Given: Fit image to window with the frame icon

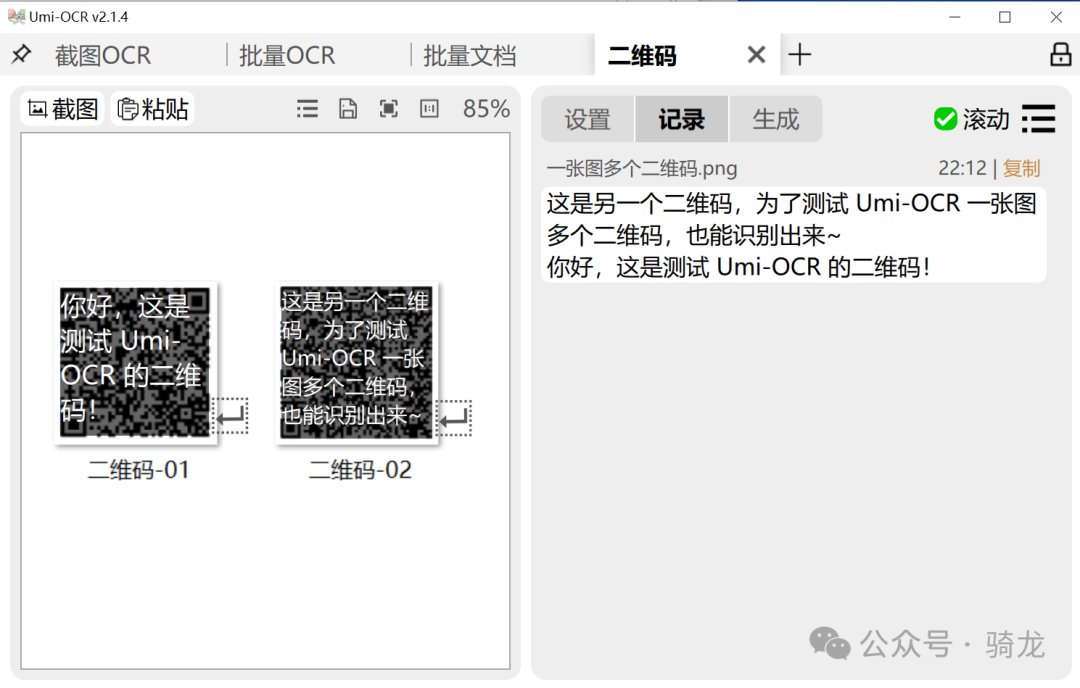Looking at the screenshot, I should [x=388, y=109].
